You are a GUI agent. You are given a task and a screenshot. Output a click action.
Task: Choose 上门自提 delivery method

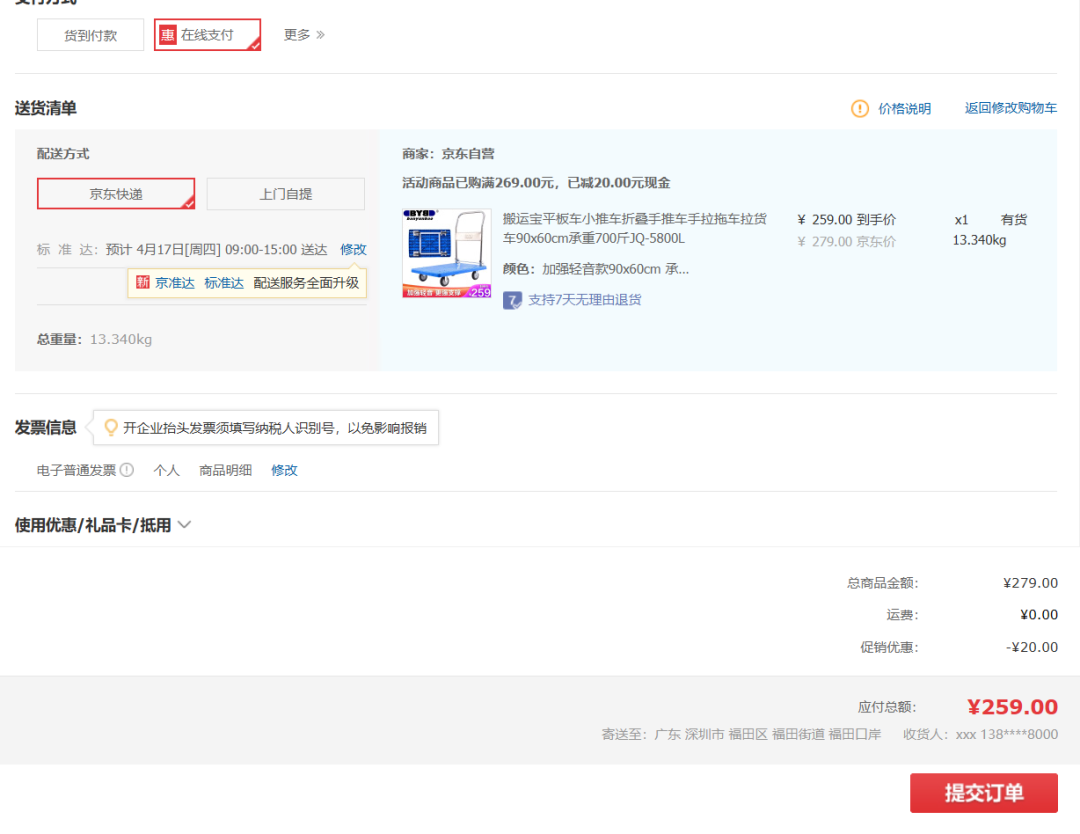(286, 194)
